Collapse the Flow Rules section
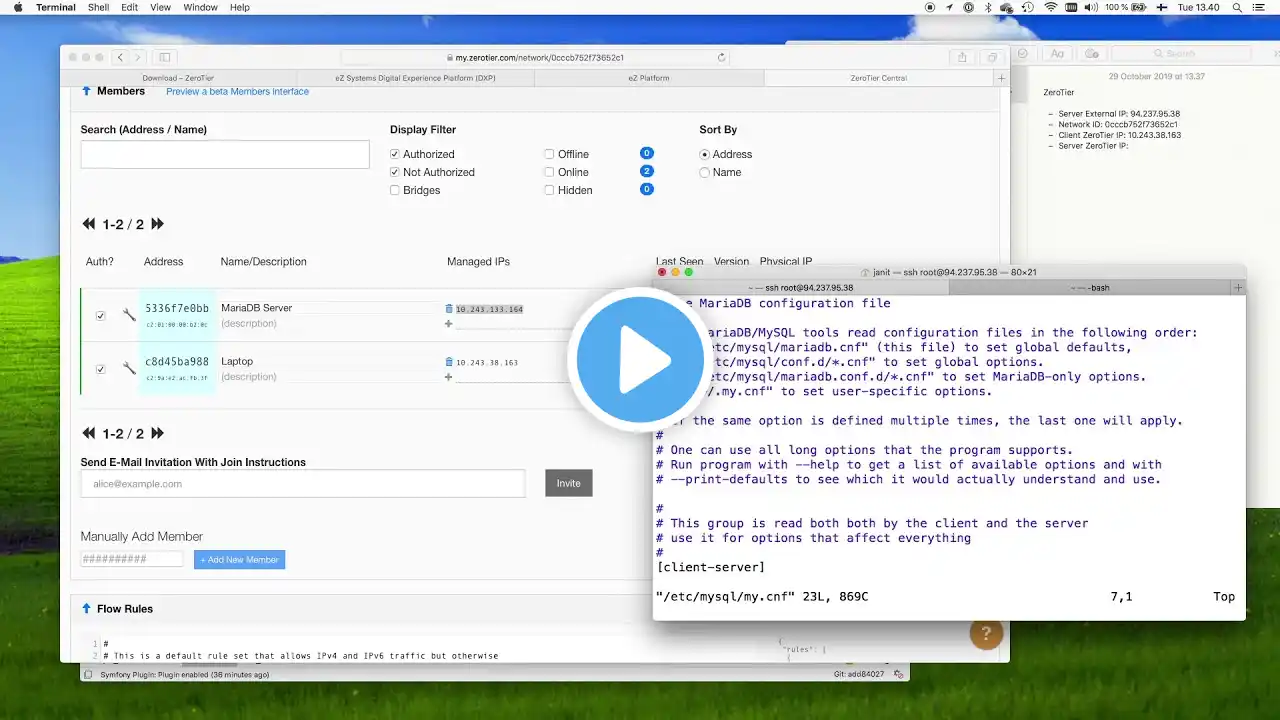 (x=86, y=609)
